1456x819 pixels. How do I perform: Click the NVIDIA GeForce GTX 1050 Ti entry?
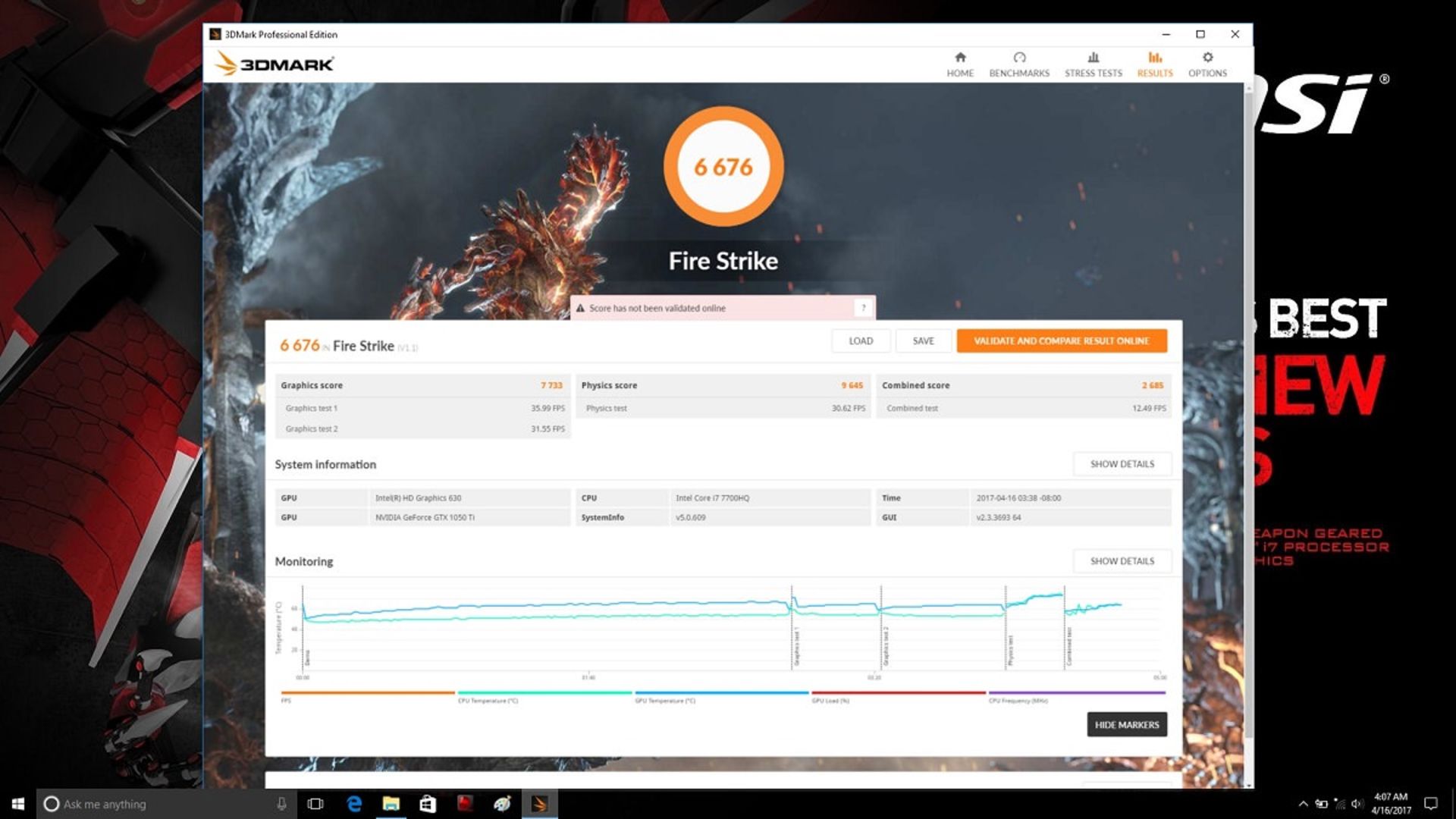tap(425, 518)
